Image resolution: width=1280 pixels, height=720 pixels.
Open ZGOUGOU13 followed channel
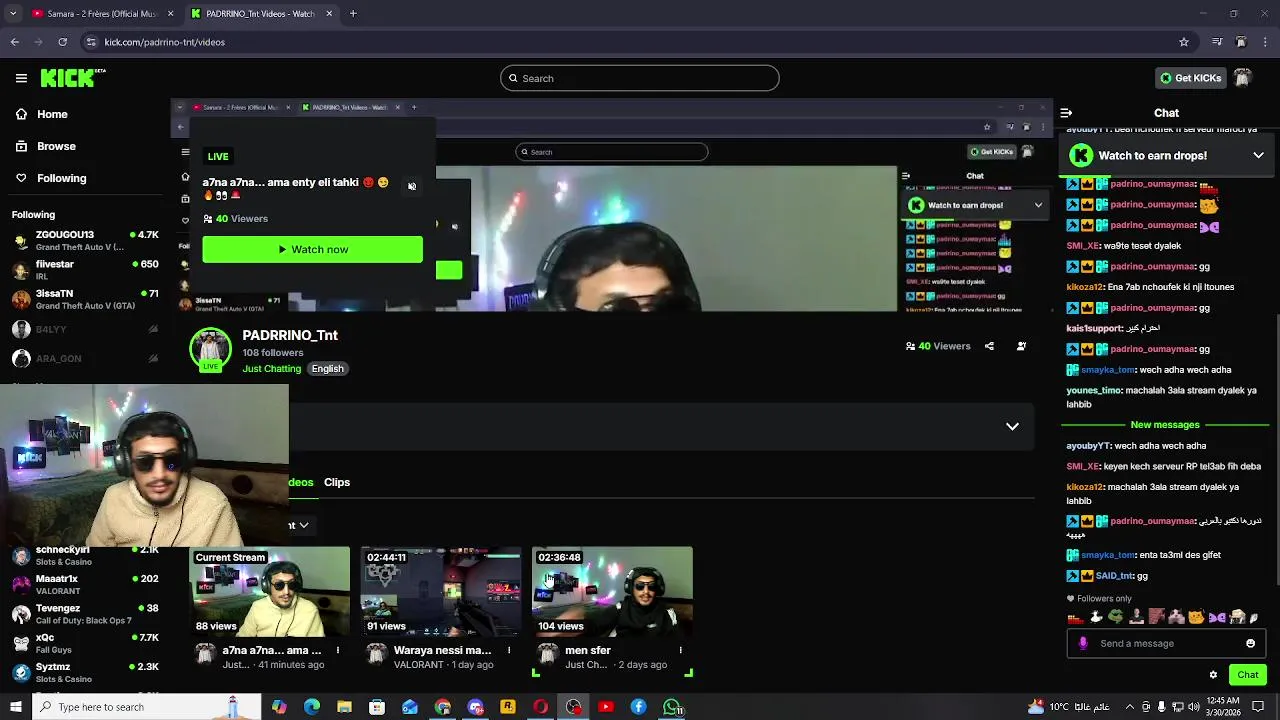tap(85, 240)
